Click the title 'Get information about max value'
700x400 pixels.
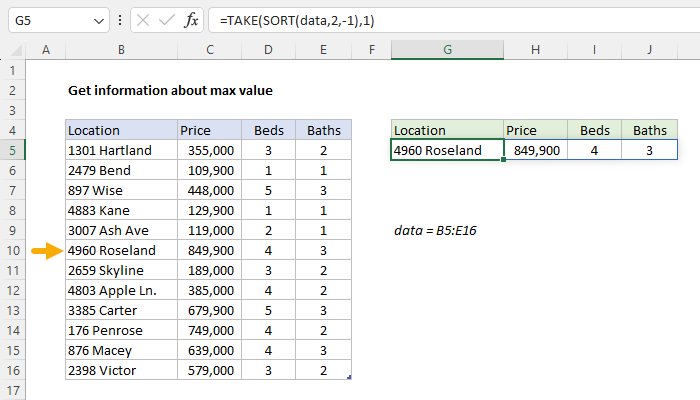(x=170, y=90)
